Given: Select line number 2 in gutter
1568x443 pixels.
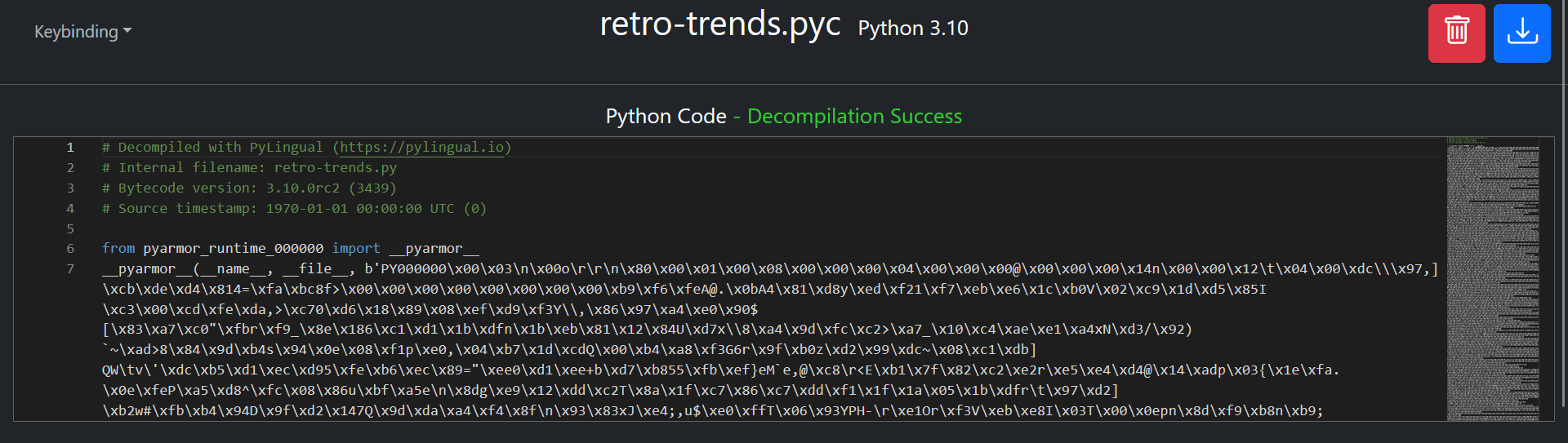Looking at the screenshot, I should click(70, 168).
